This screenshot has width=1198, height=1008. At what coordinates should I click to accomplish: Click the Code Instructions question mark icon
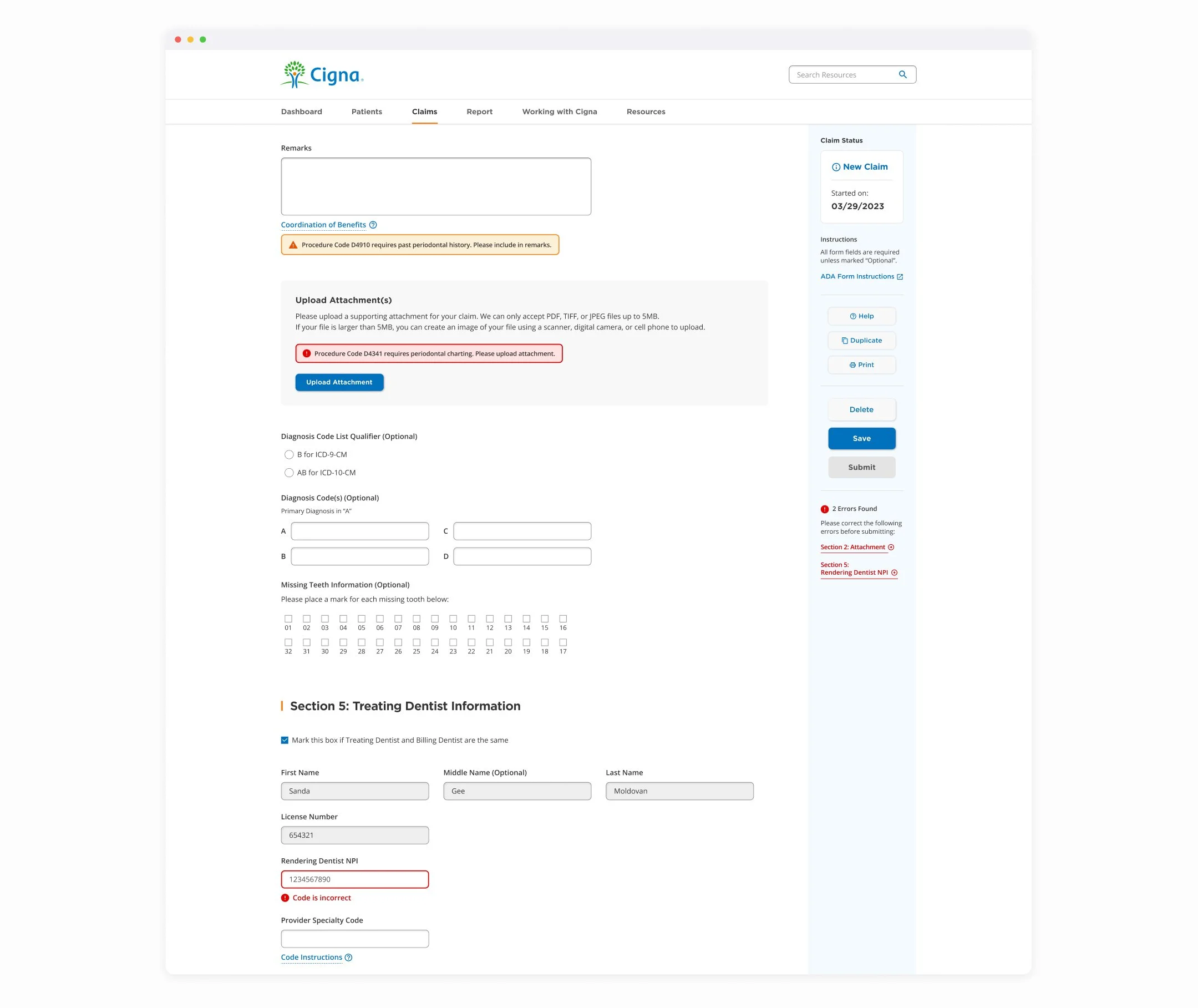point(348,958)
